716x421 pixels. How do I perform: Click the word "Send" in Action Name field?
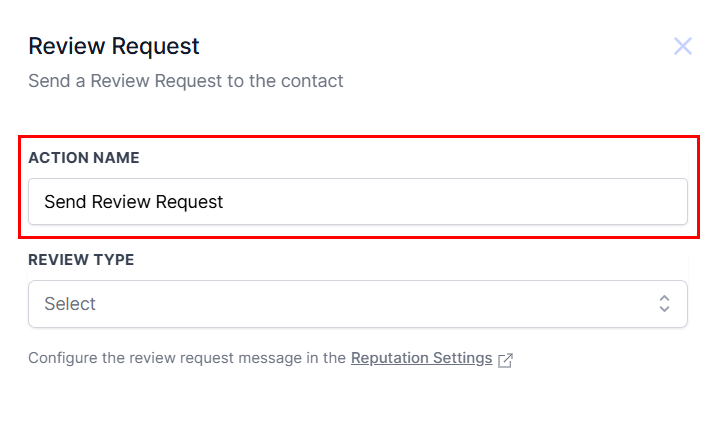point(65,202)
